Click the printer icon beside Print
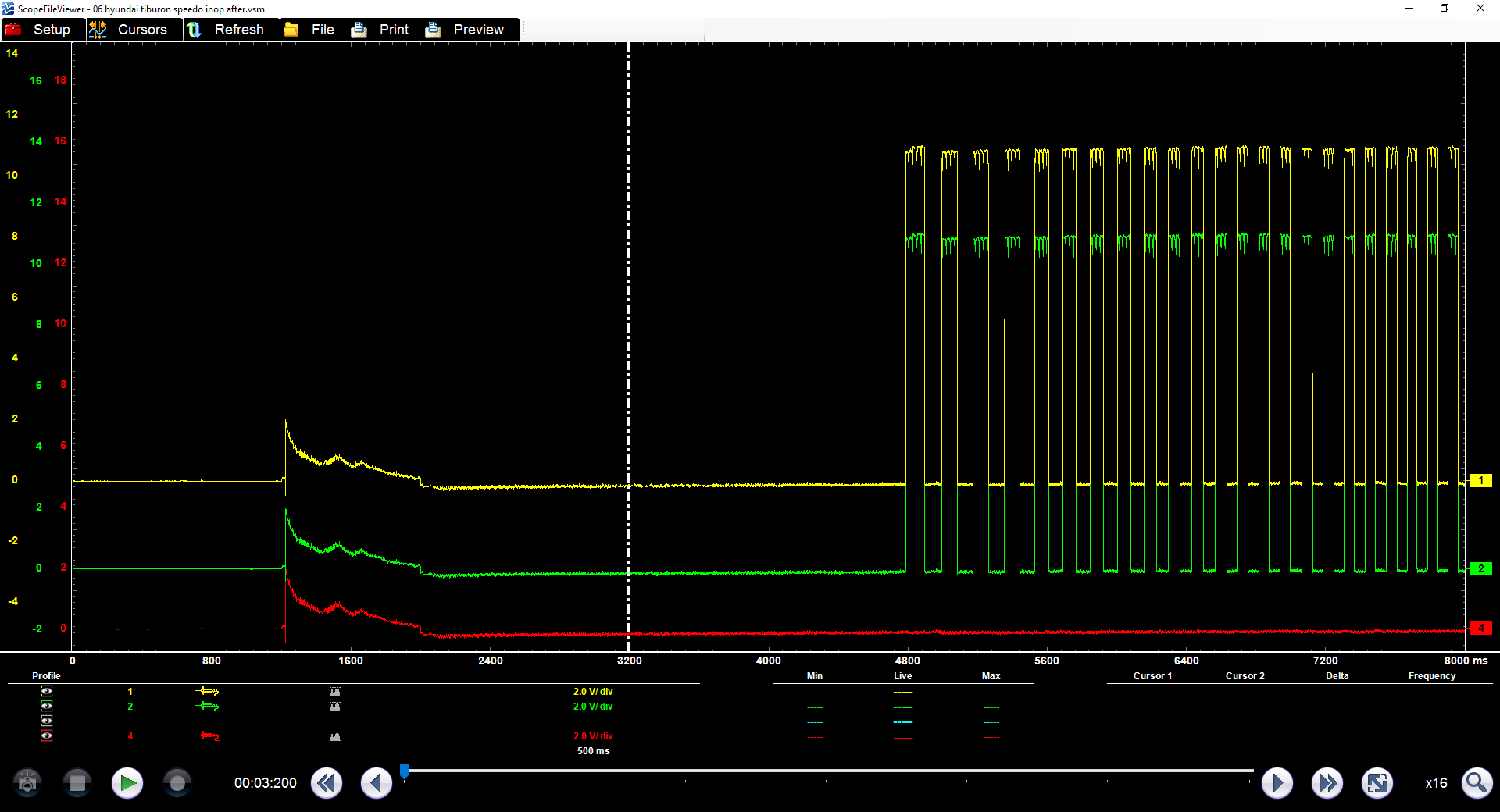Image resolution: width=1500 pixels, height=812 pixels. click(x=359, y=30)
